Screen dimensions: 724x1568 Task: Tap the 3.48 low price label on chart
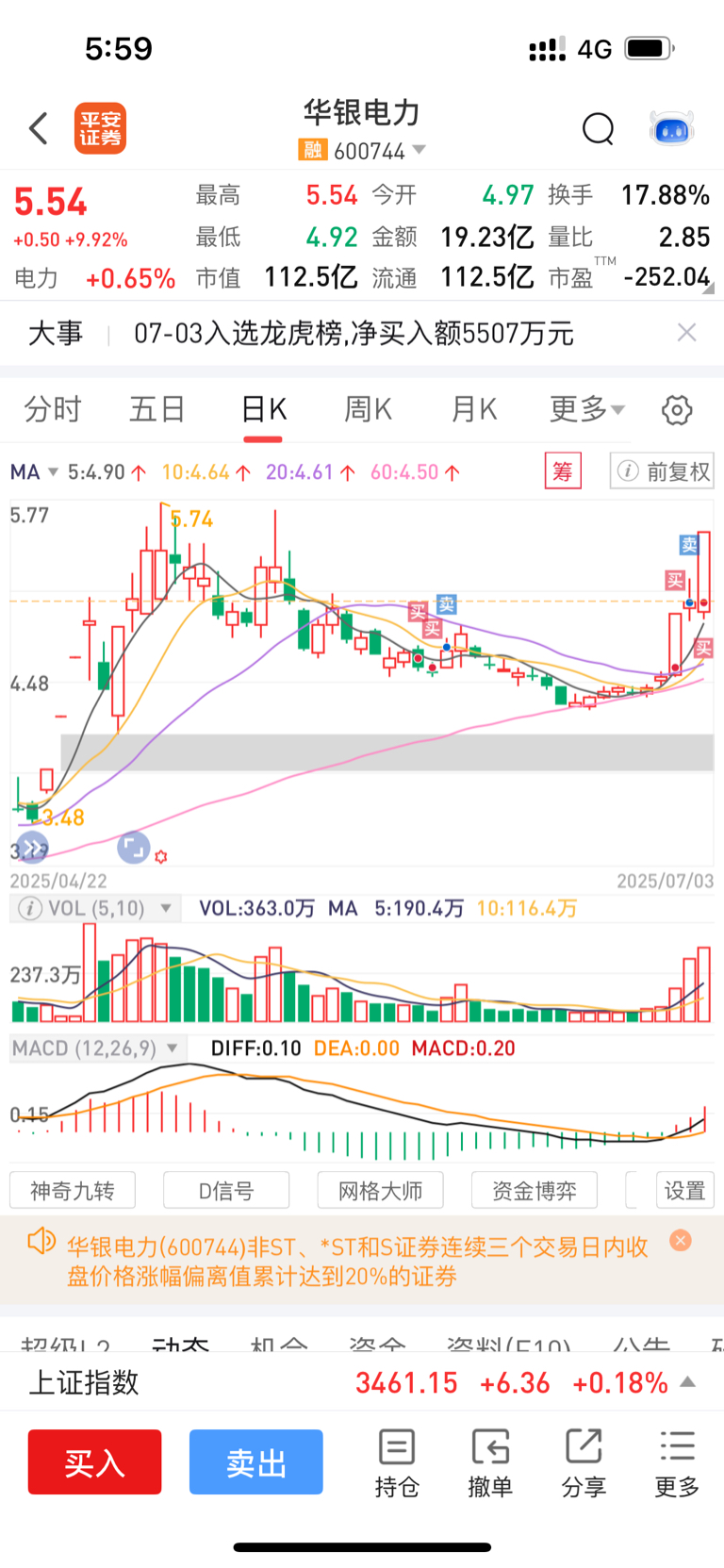pos(63,817)
